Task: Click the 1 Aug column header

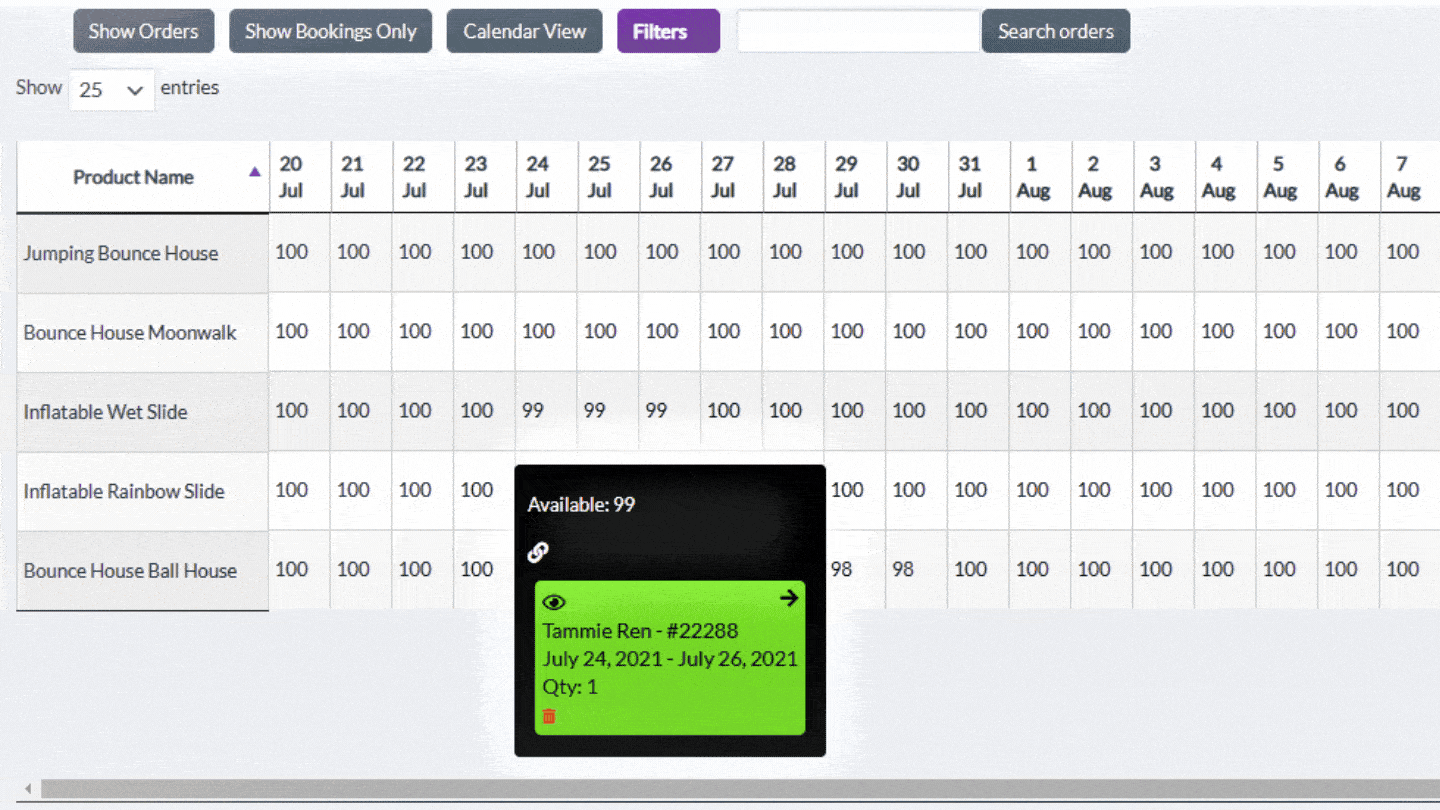Action: pos(1041,177)
